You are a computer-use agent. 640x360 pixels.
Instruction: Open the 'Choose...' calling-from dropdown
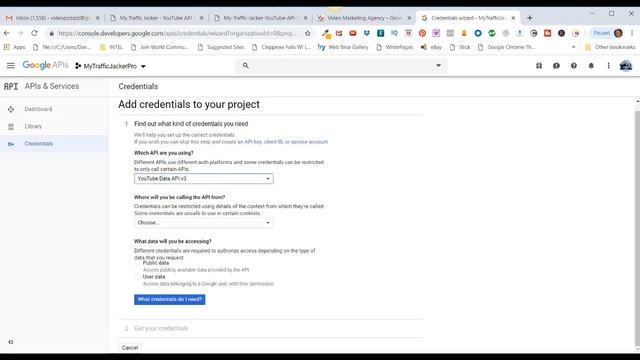pyautogui.click(x=204, y=222)
